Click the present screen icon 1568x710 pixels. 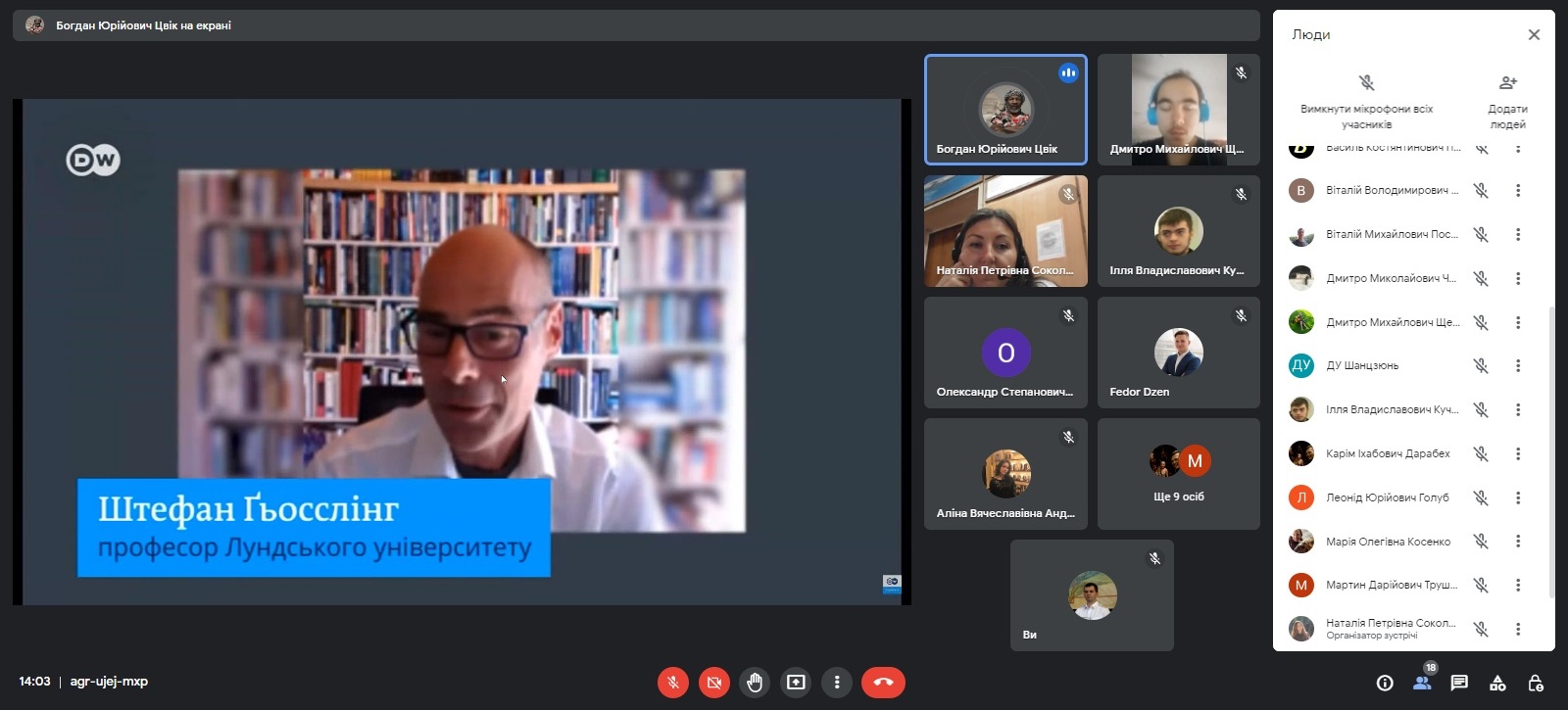(796, 683)
